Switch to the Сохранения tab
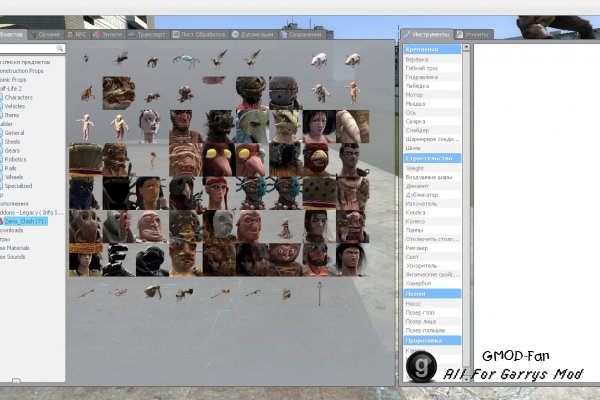This screenshot has height=400, width=600. [301, 34]
